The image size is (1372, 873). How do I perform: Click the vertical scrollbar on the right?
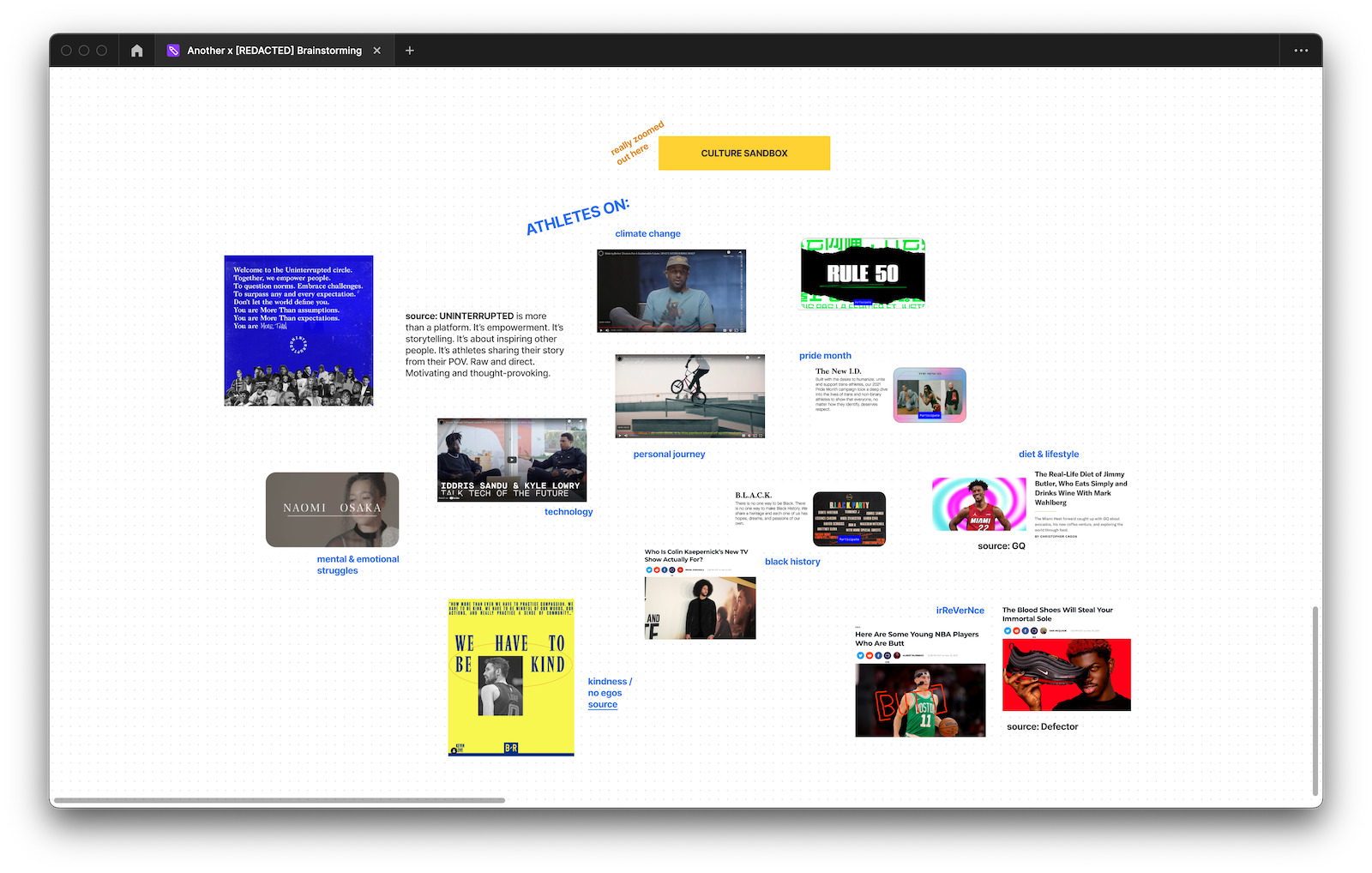1315,701
